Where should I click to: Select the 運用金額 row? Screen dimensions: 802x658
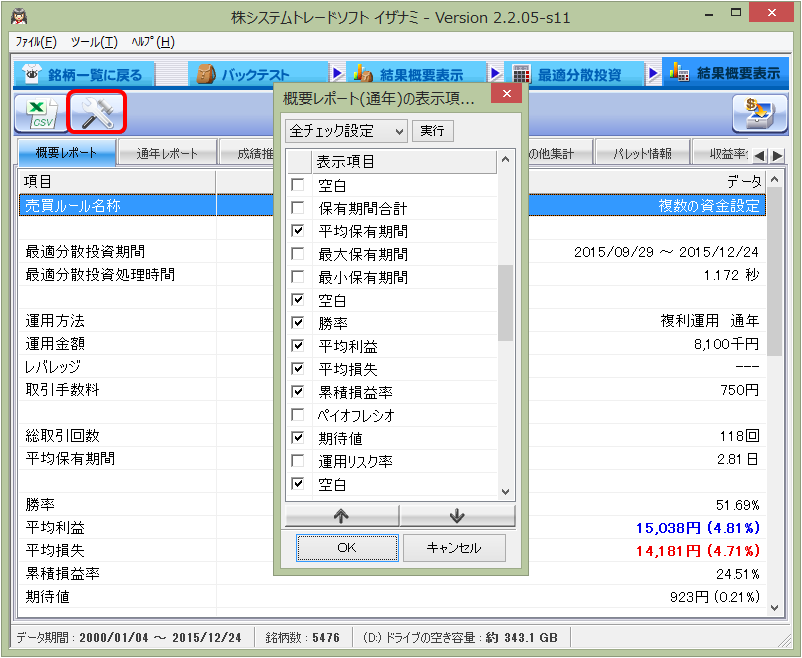(x=392, y=343)
